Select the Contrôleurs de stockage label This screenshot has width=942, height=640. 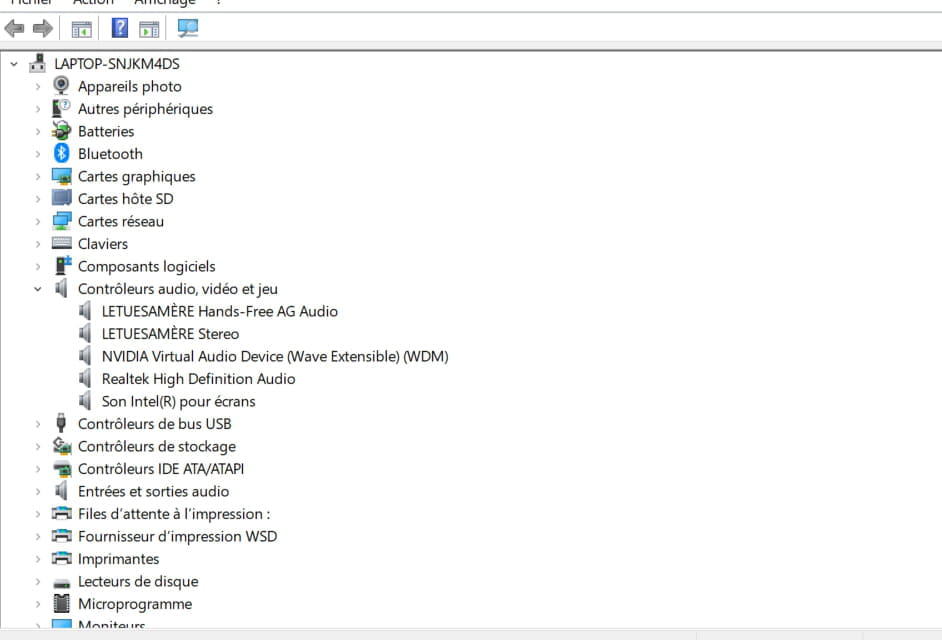(157, 446)
